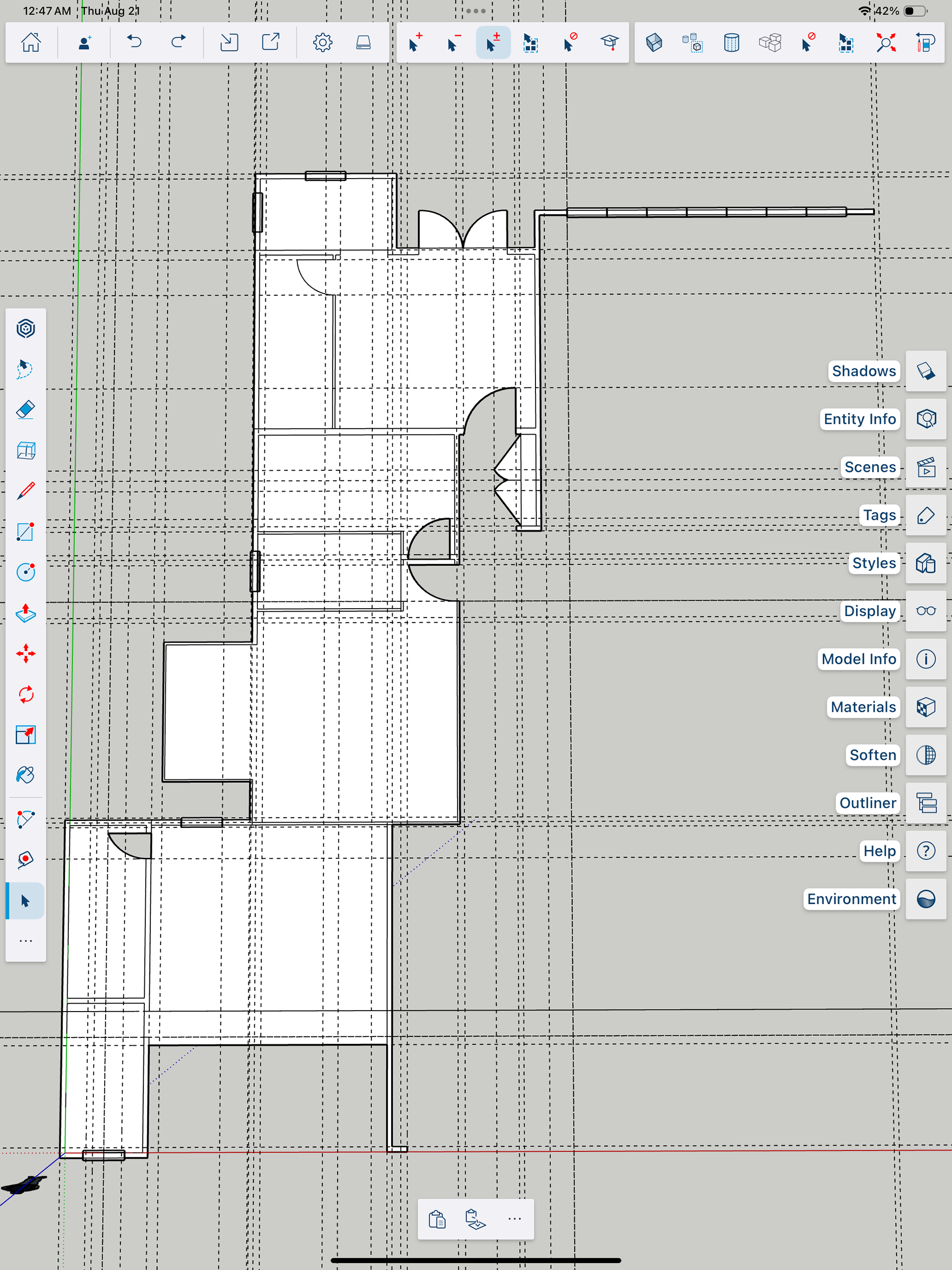Open the Materials panel button
This screenshot has width=952, height=1270.
[x=926, y=707]
